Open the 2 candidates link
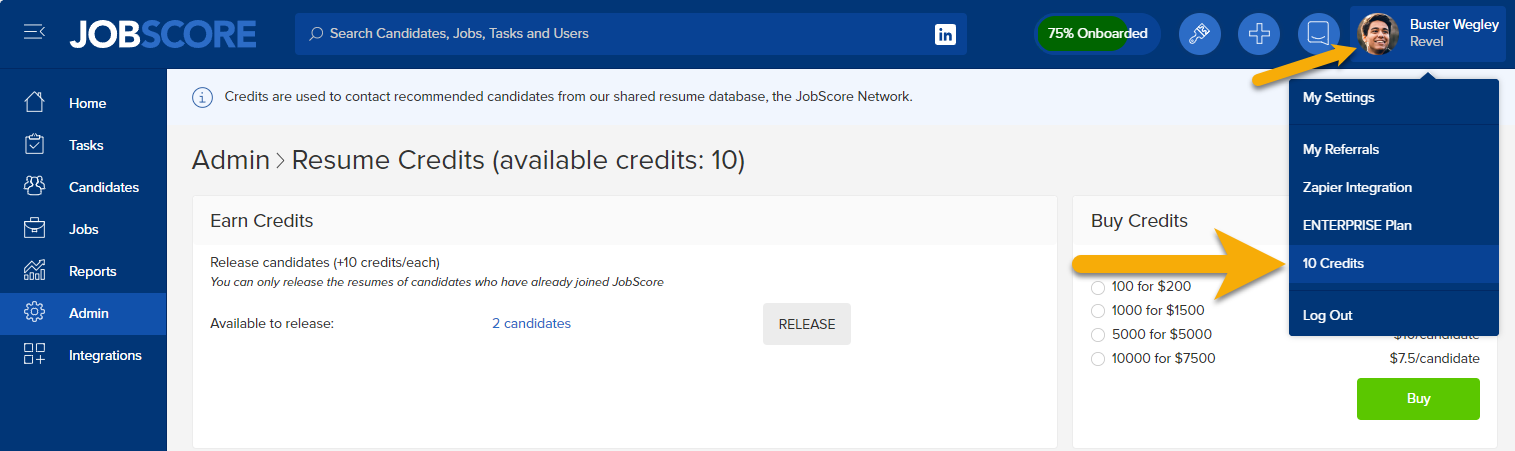This screenshot has height=451, width=1515. coord(531,323)
